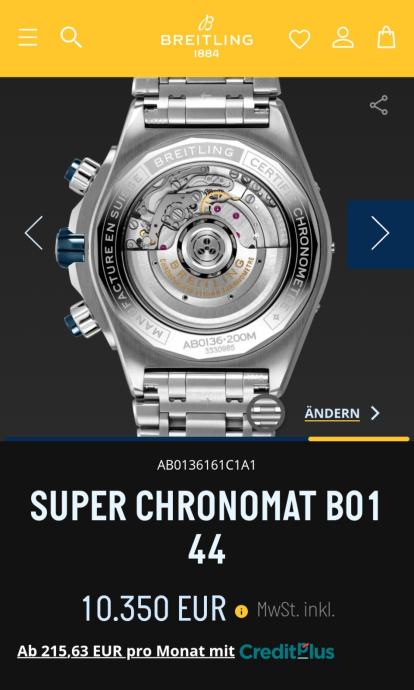Expand strap options via chevron beside ÄNDERN
The height and width of the screenshot is (690, 414).
pos(375,413)
